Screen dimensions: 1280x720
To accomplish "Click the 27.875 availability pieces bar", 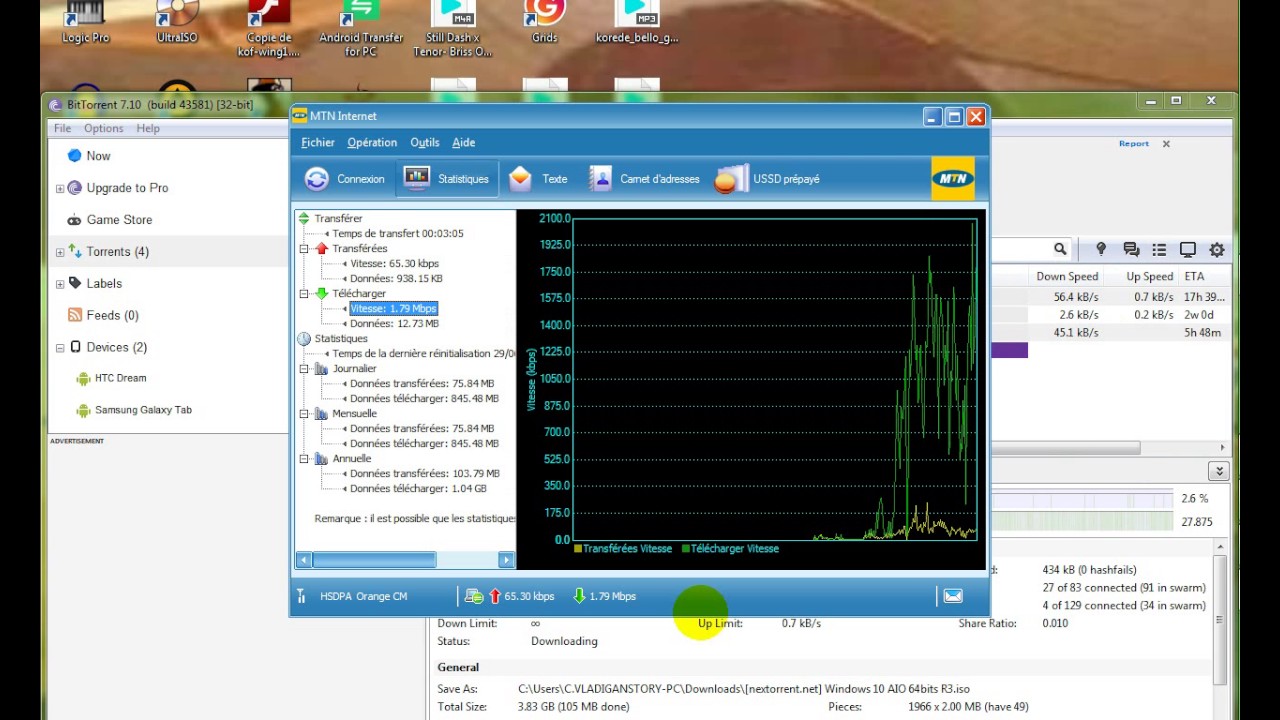I will coord(1081,521).
